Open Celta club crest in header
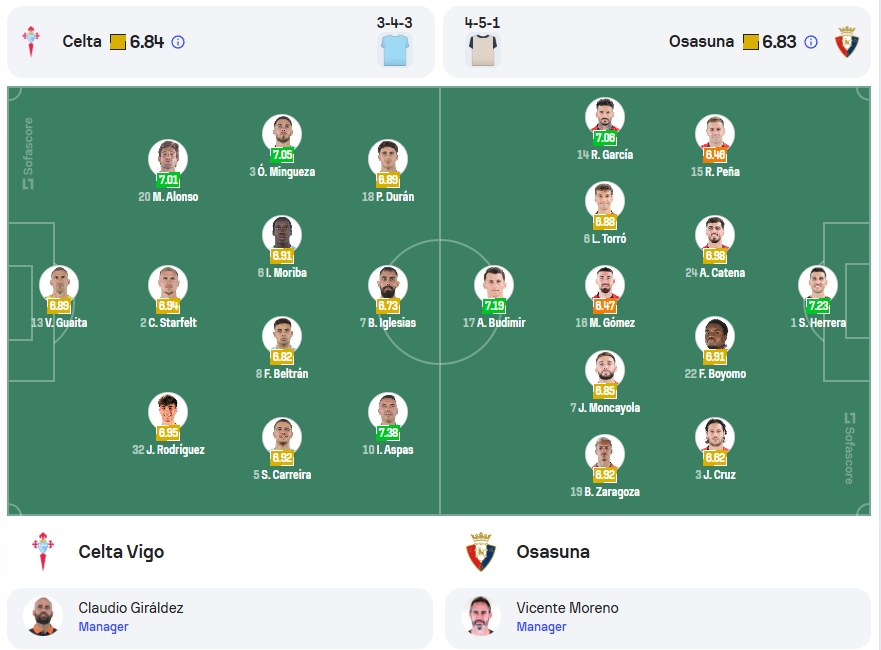The height and width of the screenshot is (650, 881). (x=31, y=42)
